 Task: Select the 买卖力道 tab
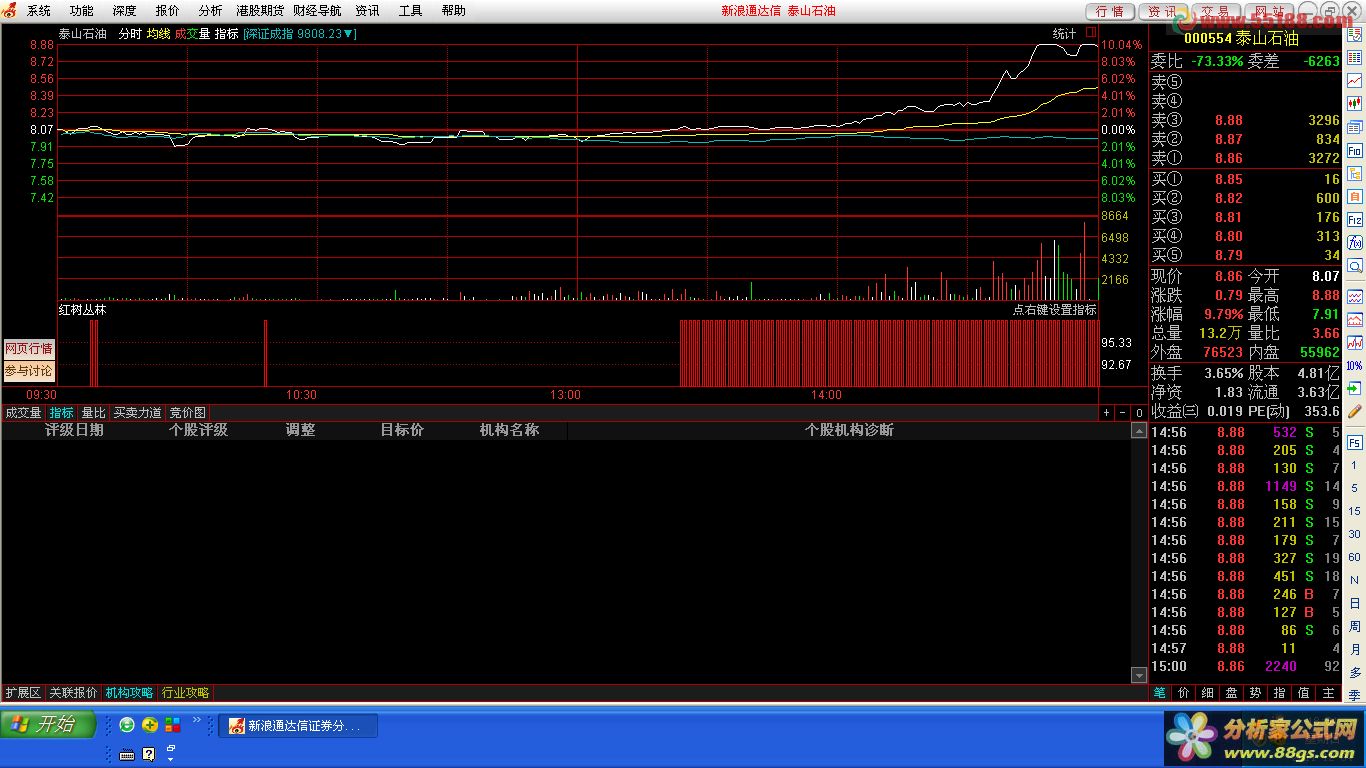[137, 412]
